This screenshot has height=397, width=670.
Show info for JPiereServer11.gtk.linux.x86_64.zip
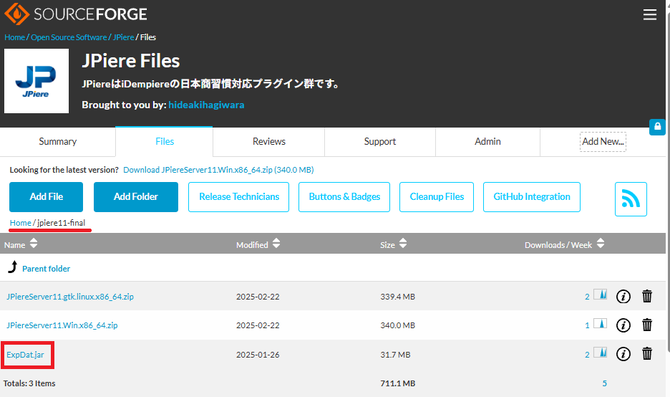(623, 296)
